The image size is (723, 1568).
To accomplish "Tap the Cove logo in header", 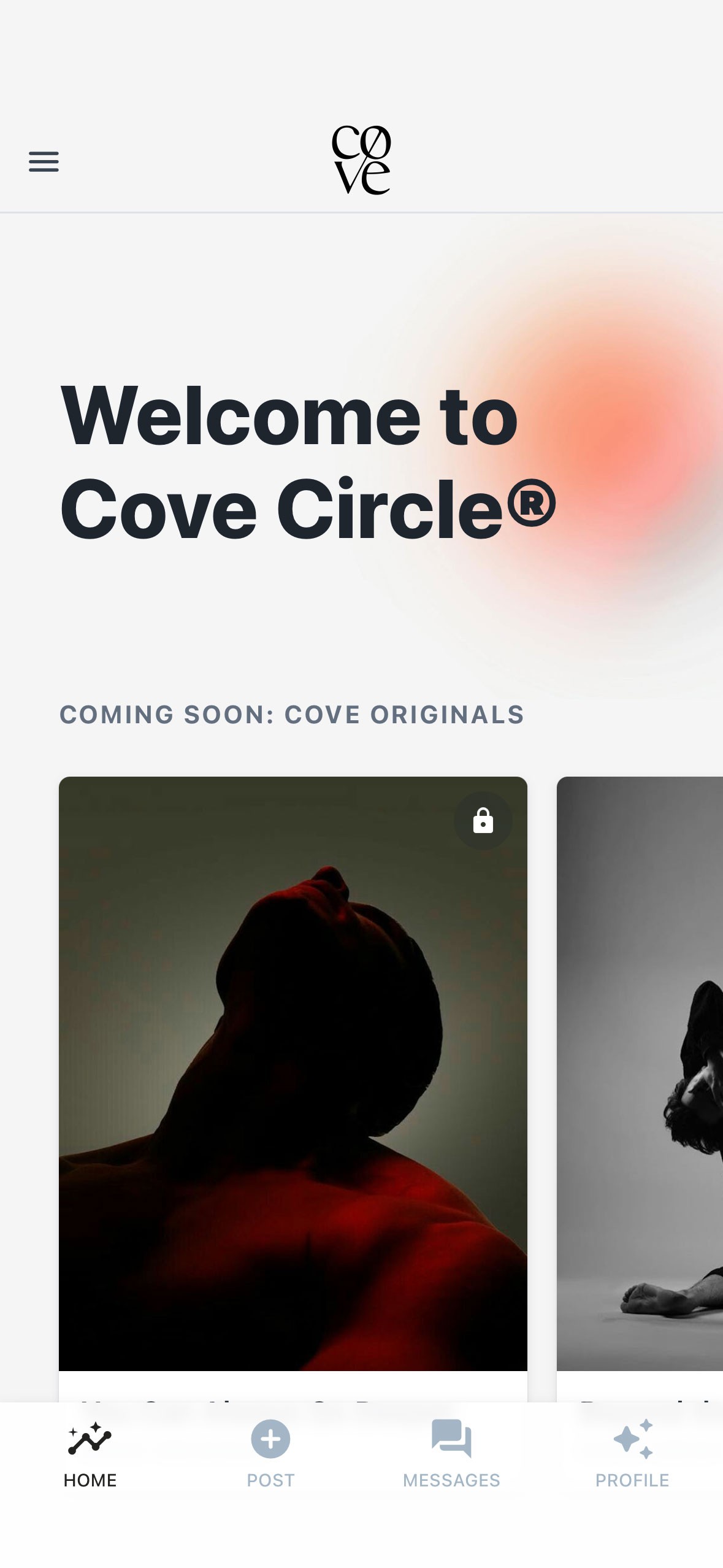I will (361, 160).
